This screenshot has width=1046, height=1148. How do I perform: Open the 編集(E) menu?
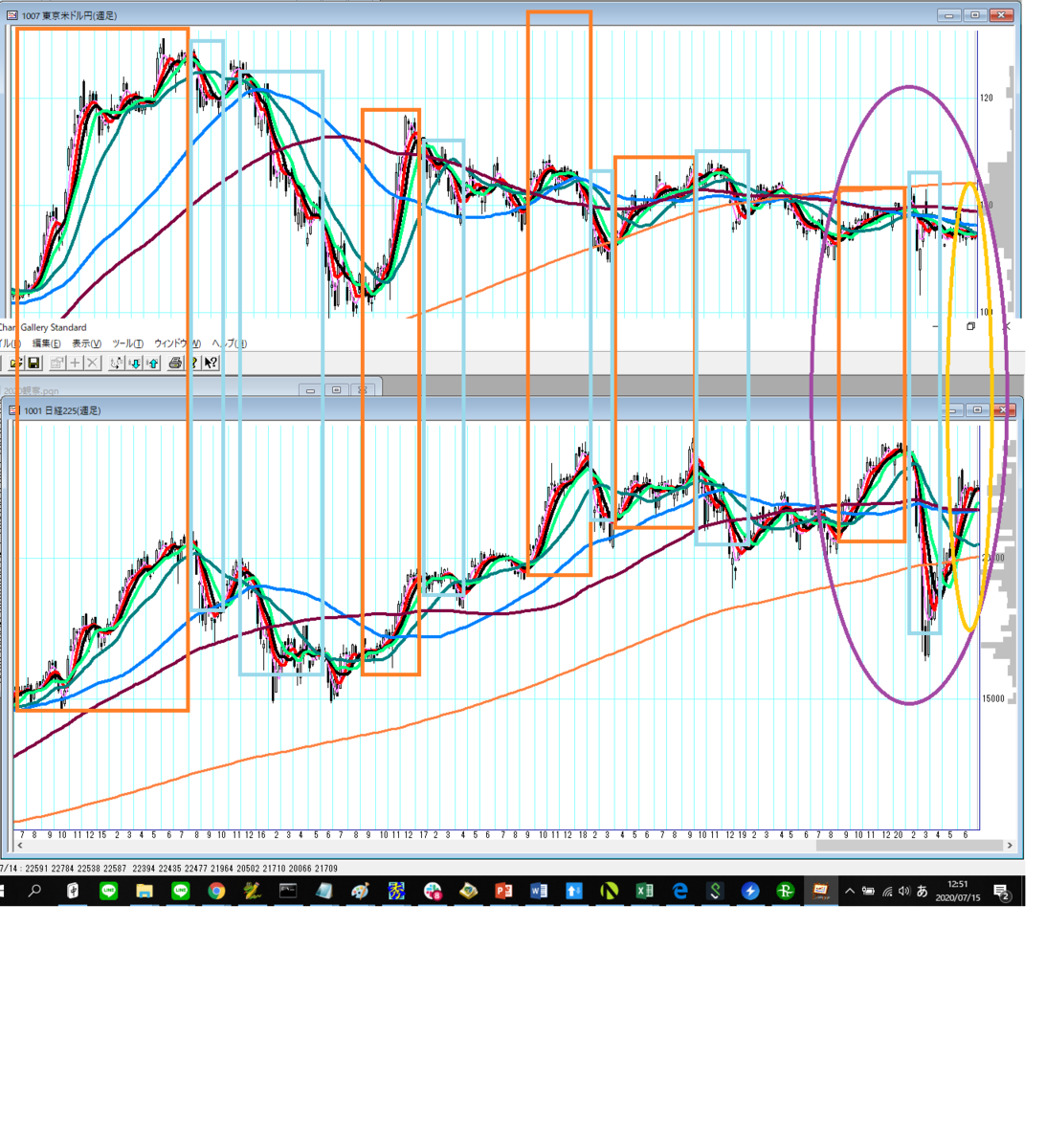point(46,343)
